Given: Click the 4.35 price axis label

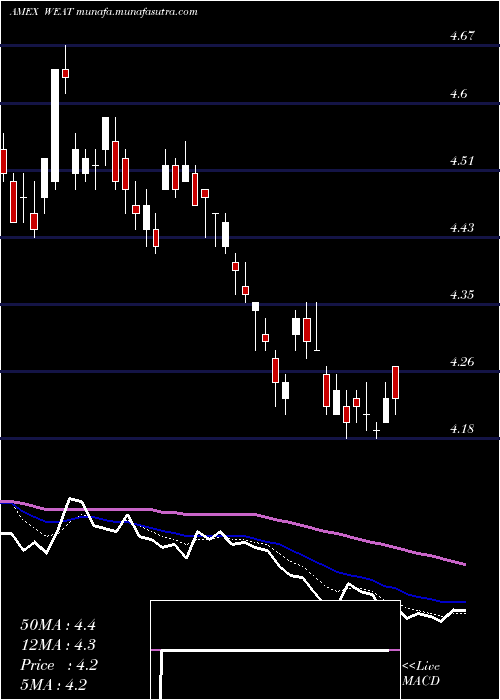Looking at the screenshot, I should 462,294.
